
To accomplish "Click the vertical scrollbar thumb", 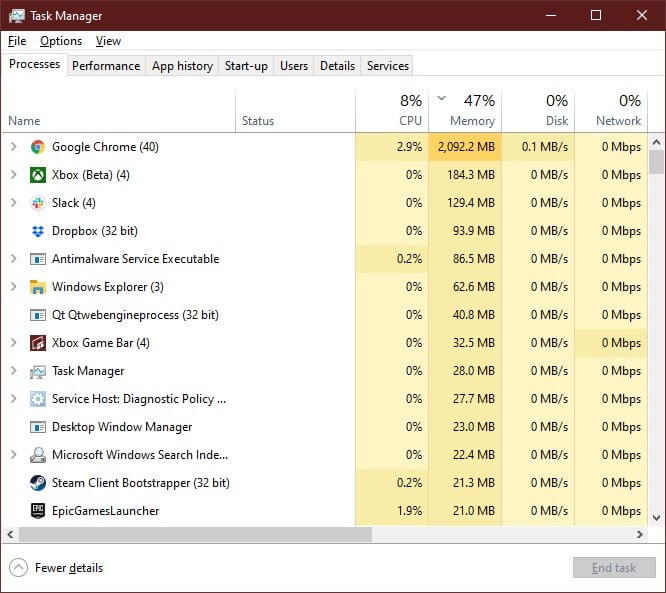I will [656, 162].
